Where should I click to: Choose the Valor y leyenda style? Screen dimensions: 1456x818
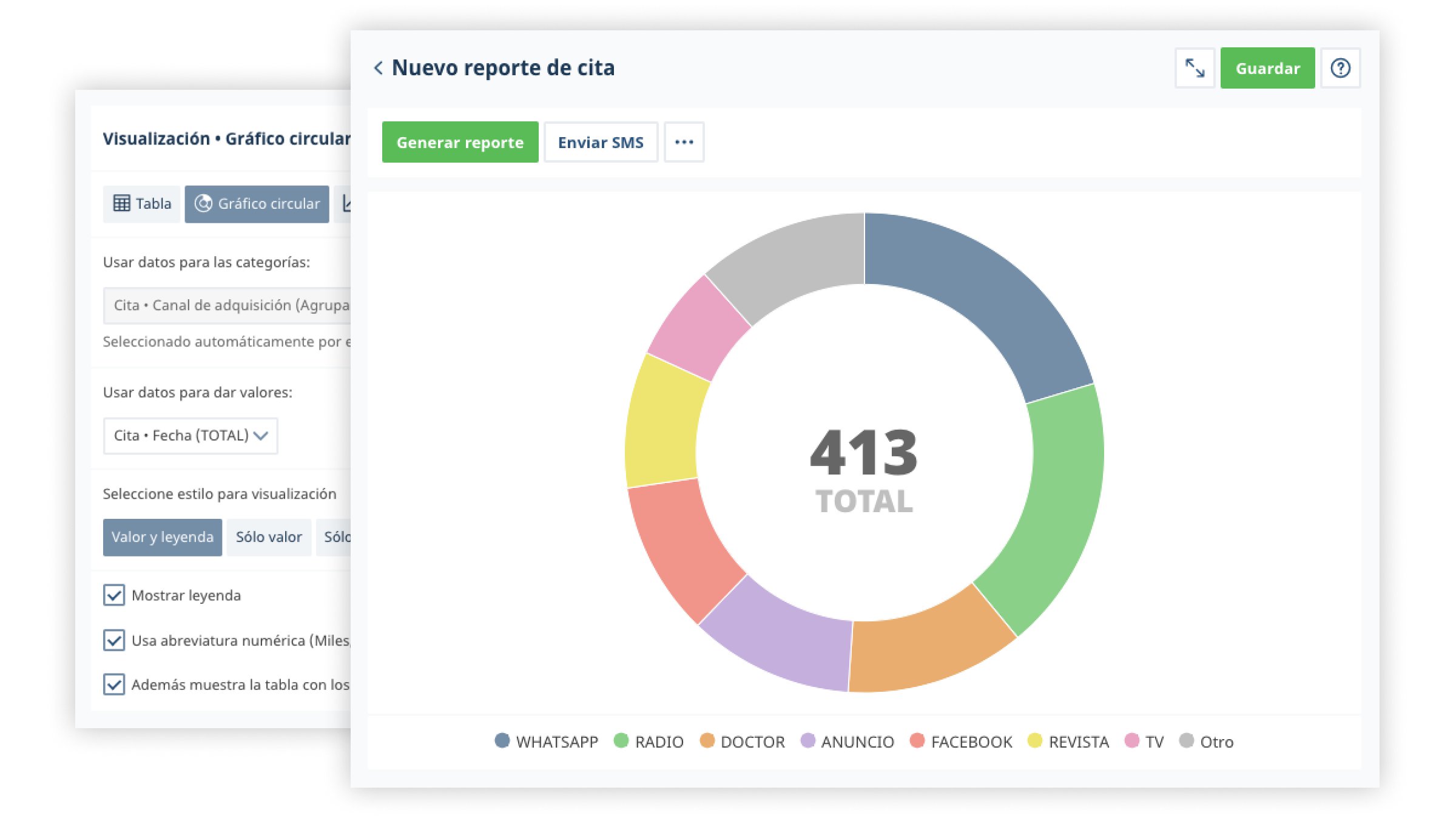coord(163,537)
